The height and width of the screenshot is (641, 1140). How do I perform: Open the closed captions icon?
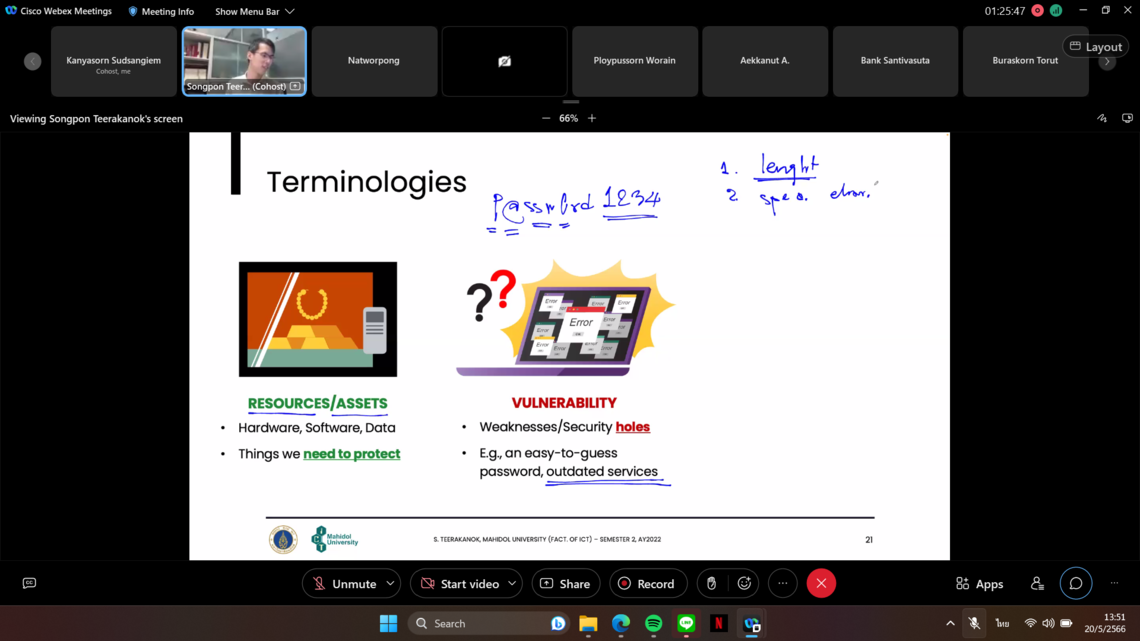click(x=29, y=583)
